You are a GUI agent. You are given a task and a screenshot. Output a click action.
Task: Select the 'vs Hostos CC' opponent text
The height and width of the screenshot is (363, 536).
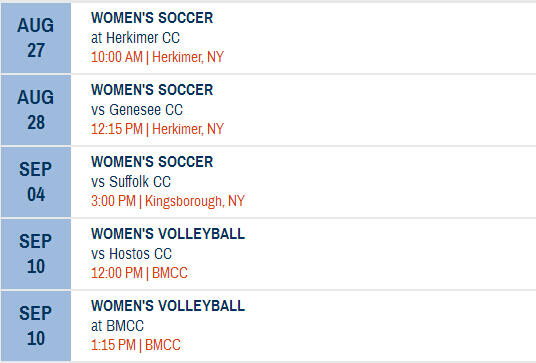(131, 254)
